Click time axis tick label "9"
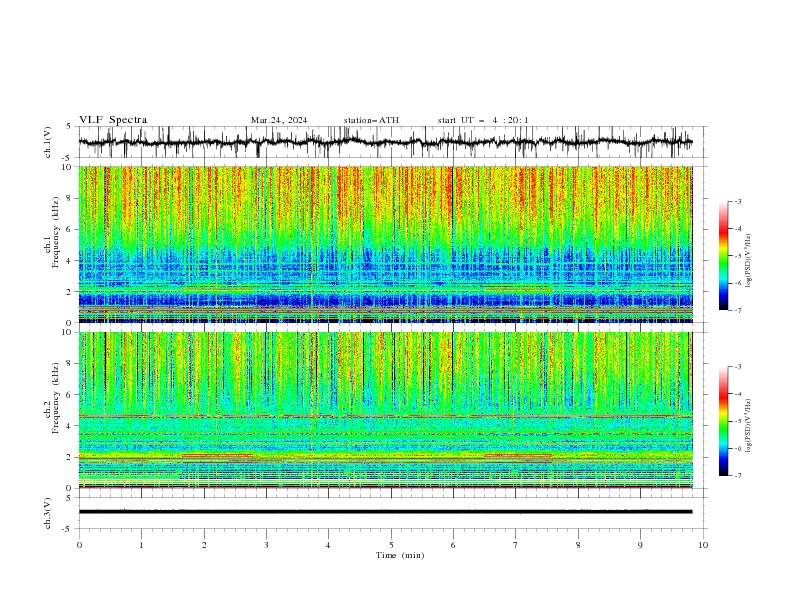Image resolution: width=792 pixels, height=612 pixels. [640, 545]
